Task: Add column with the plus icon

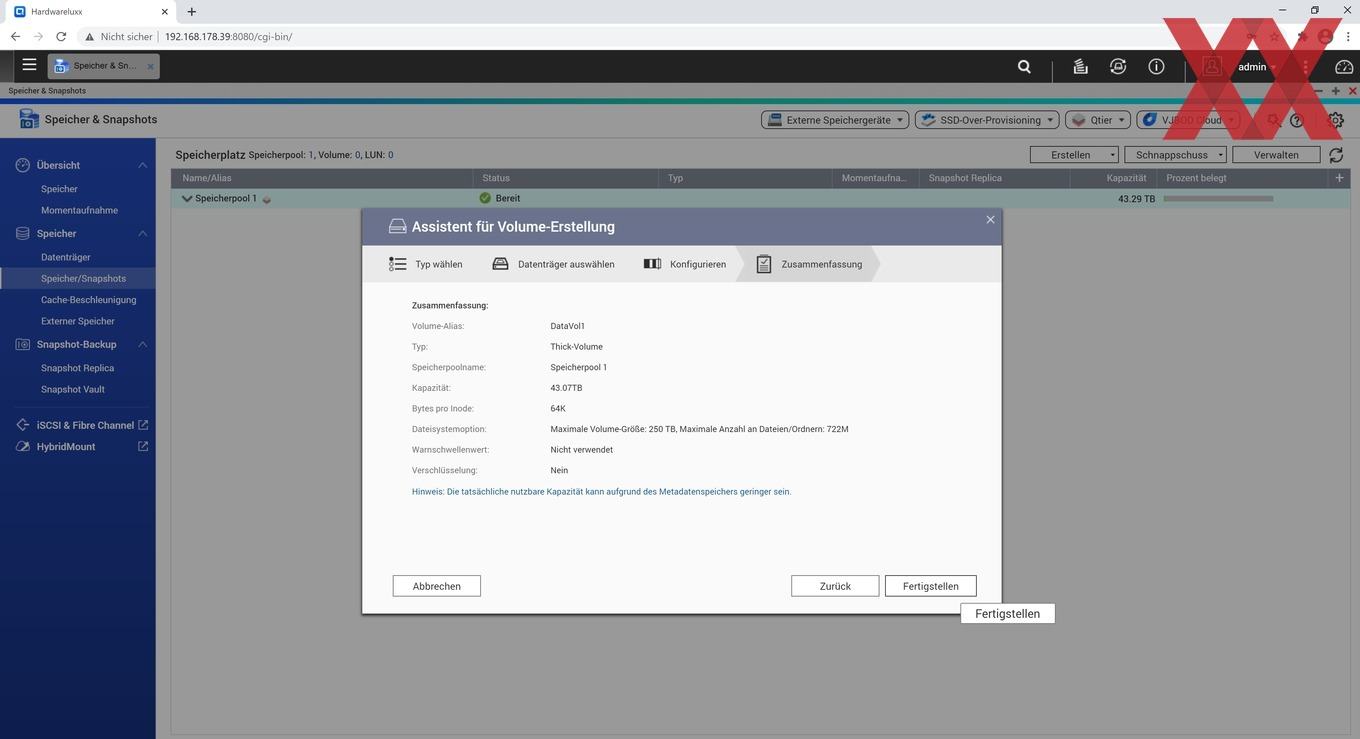Action: click(1339, 178)
